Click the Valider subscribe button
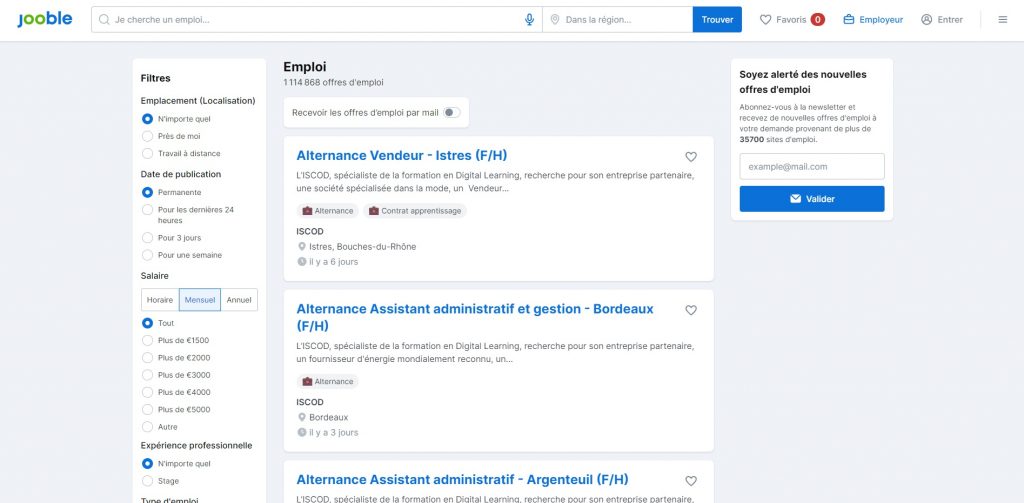 click(812, 199)
